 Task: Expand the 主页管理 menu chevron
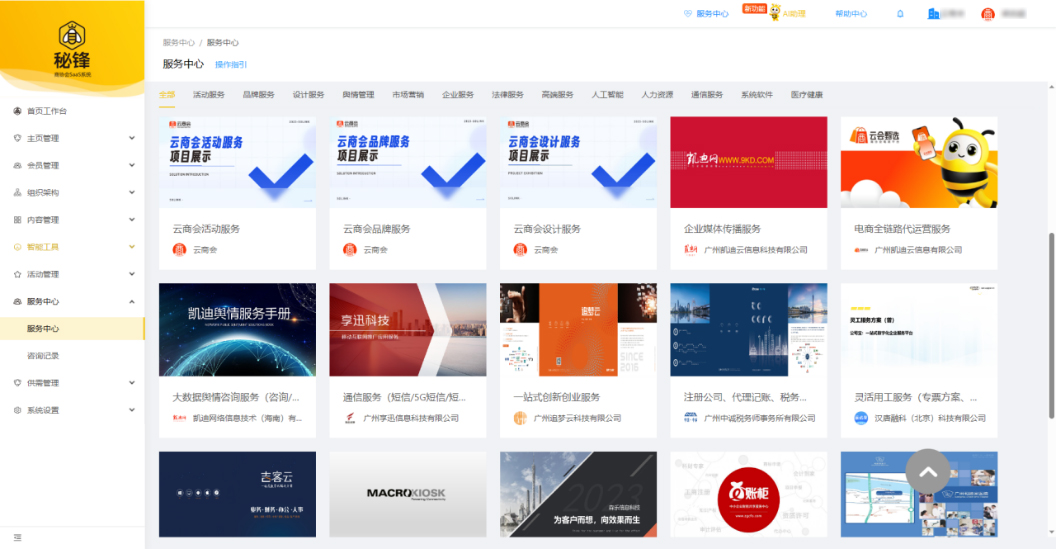coord(131,138)
